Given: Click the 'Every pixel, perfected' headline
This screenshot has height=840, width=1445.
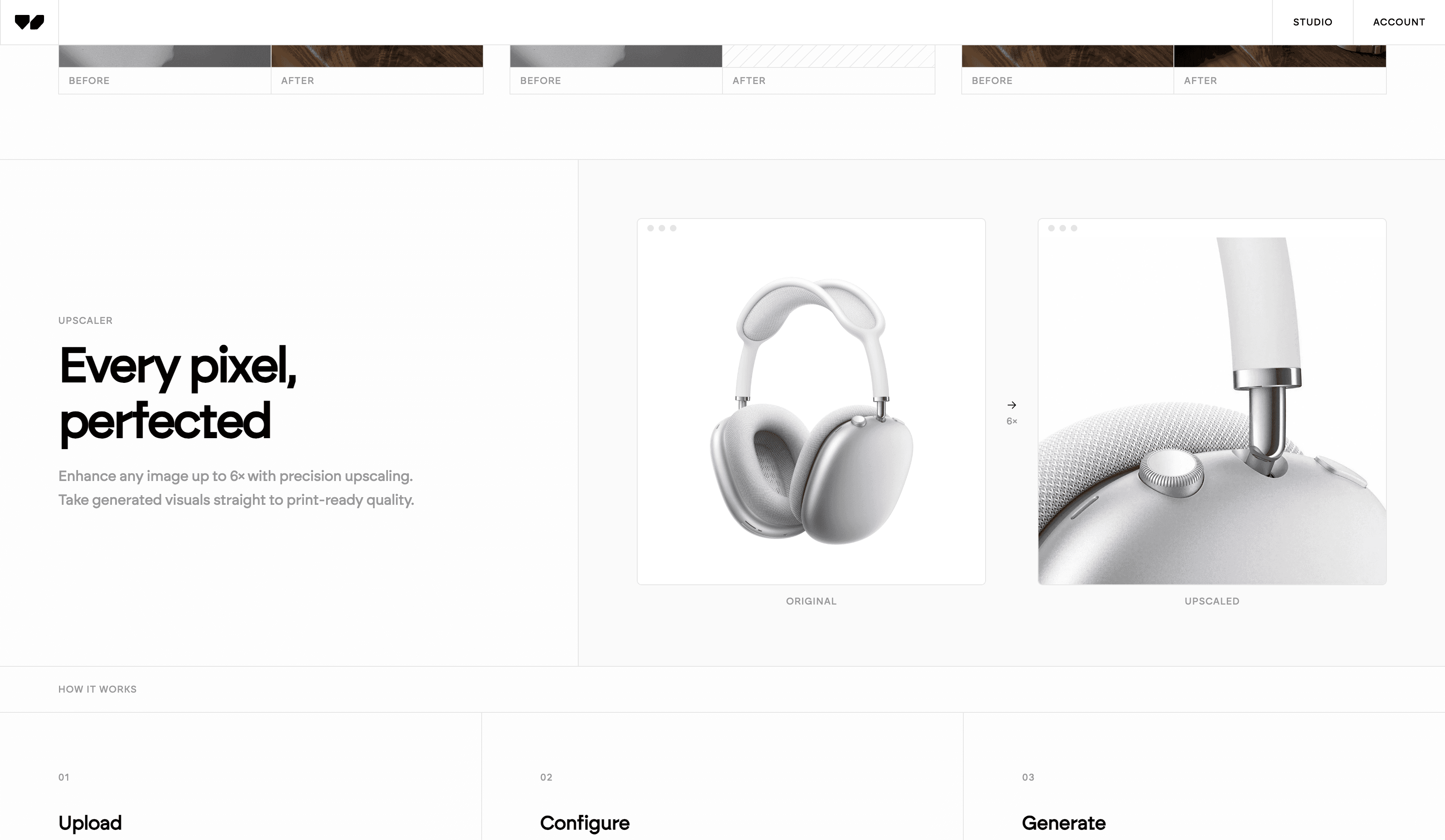Looking at the screenshot, I should 178,394.
